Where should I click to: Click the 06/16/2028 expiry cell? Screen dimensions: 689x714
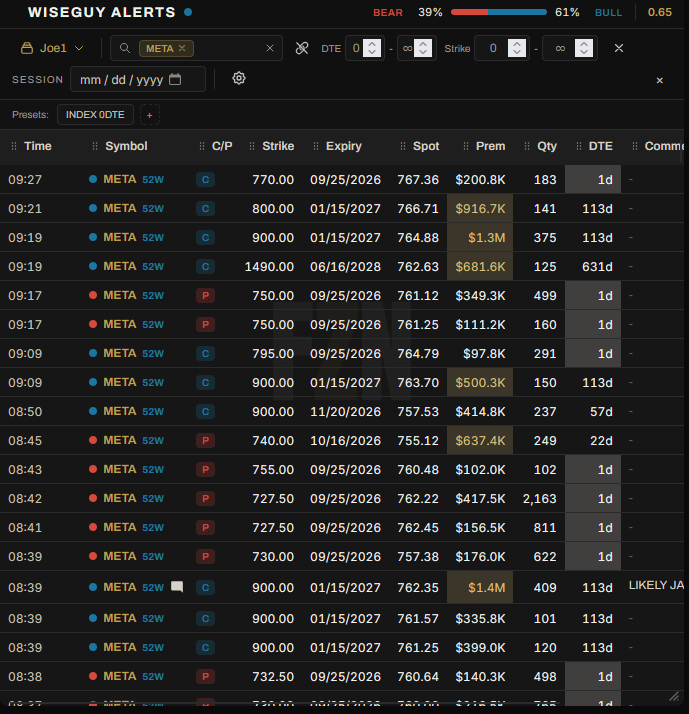[x=345, y=266]
